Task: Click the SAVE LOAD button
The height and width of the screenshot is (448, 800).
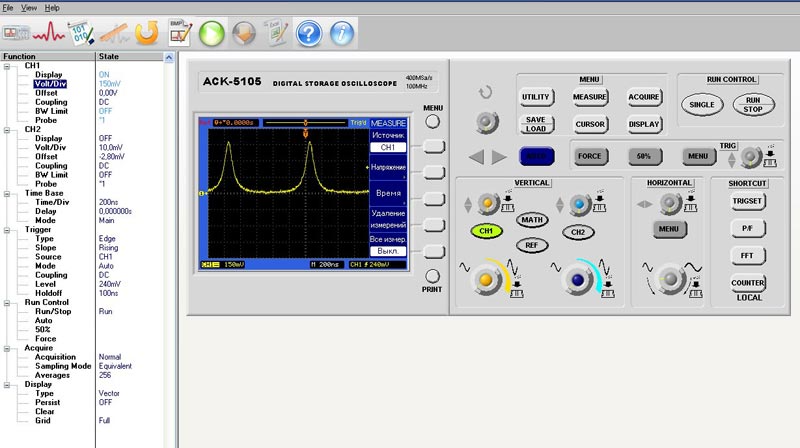Action: [x=536, y=124]
